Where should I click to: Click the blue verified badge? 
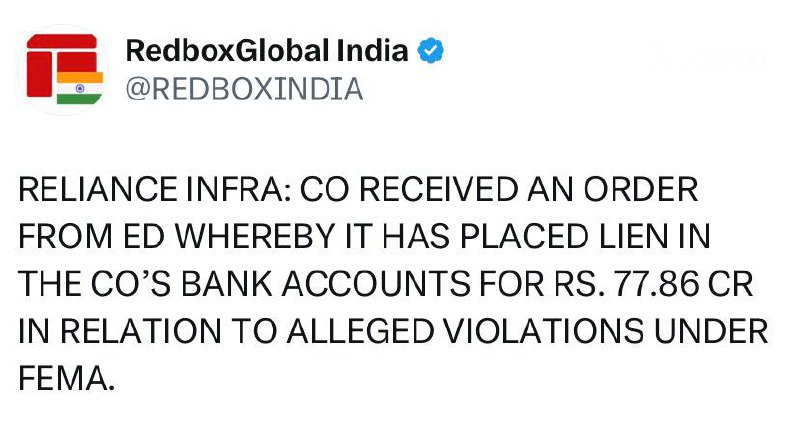point(431,50)
